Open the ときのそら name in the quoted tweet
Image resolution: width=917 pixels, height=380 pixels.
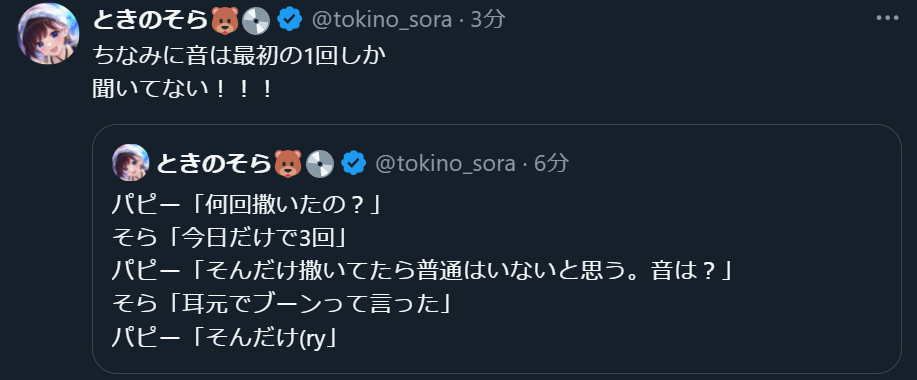coord(215,164)
